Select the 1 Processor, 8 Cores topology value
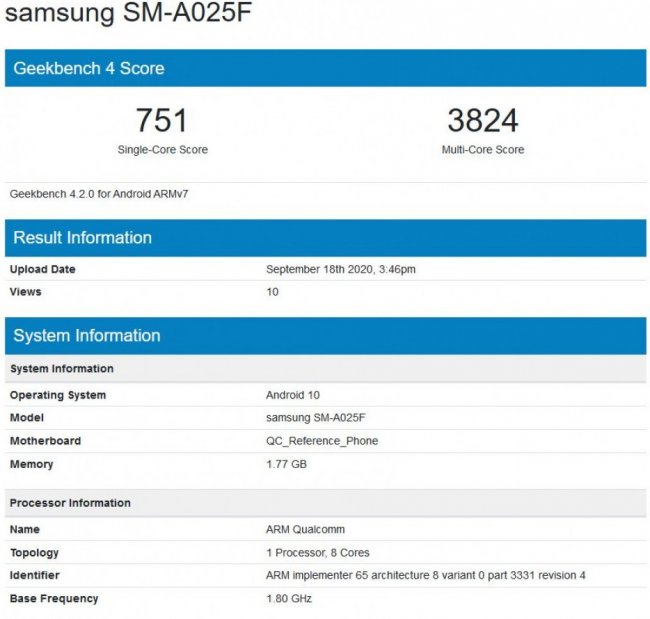The width and height of the screenshot is (650, 619). click(316, 552)
